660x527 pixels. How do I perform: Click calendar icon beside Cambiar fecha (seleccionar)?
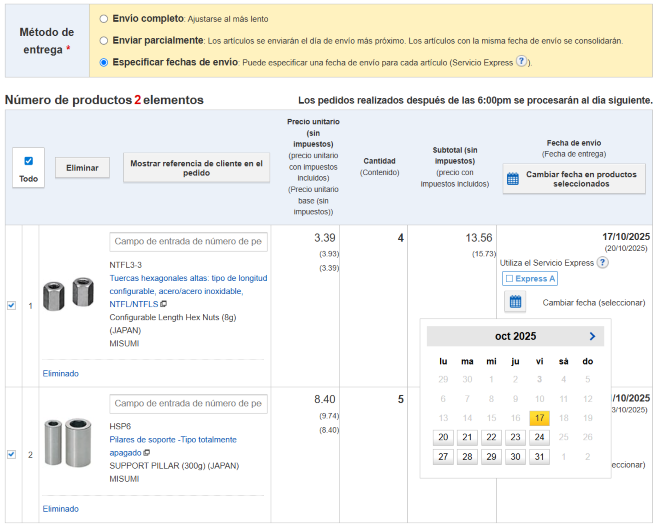click(514, 301)
